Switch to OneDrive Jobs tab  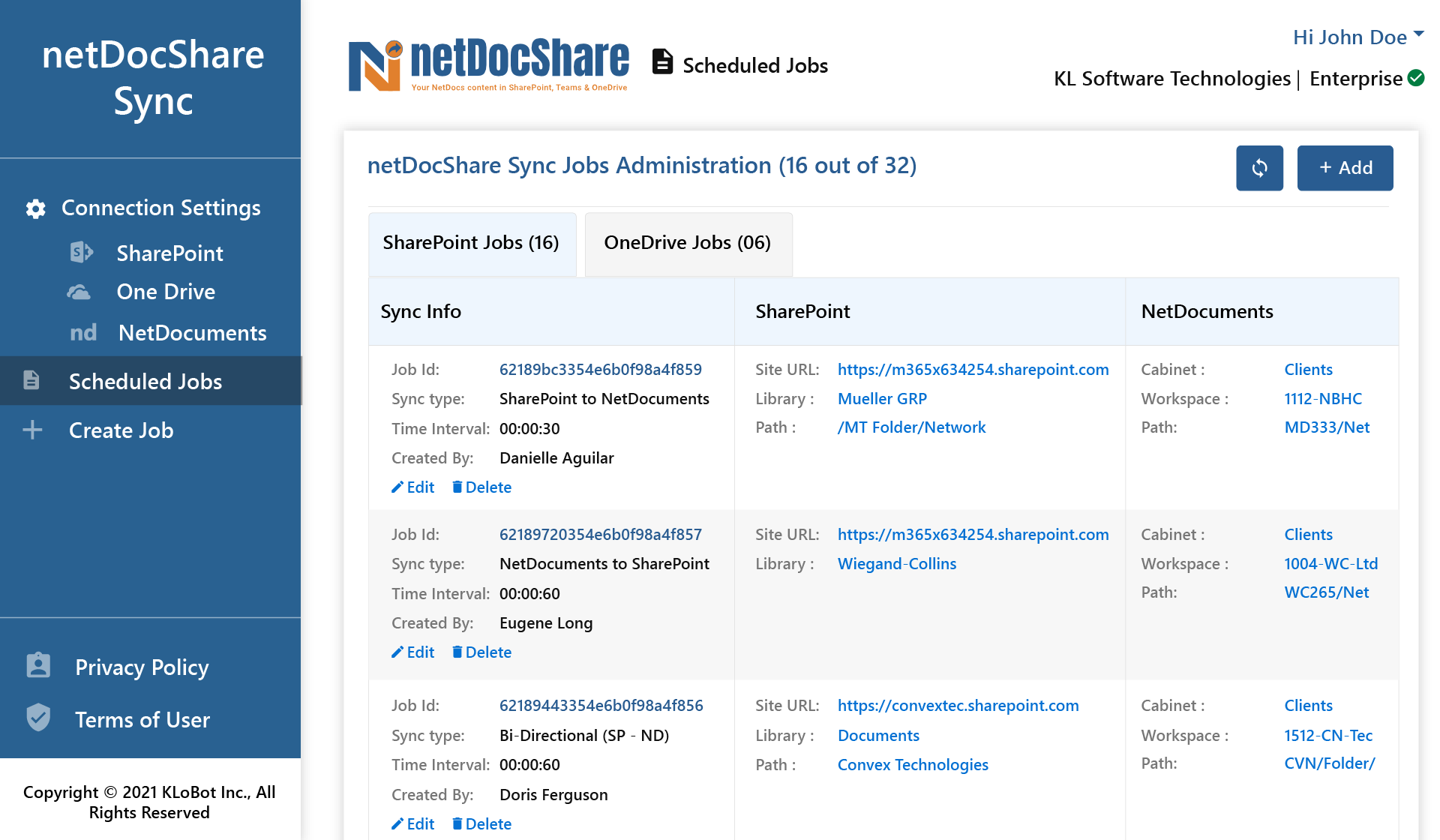click(x=688, y=242)
